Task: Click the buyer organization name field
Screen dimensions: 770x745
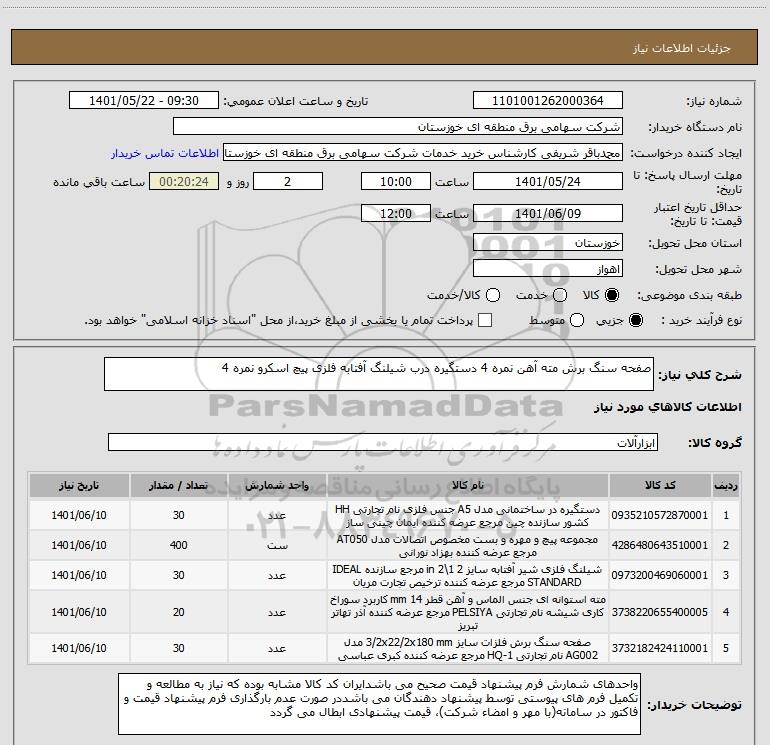Action: pyautogui.click(x=398, y=127)
